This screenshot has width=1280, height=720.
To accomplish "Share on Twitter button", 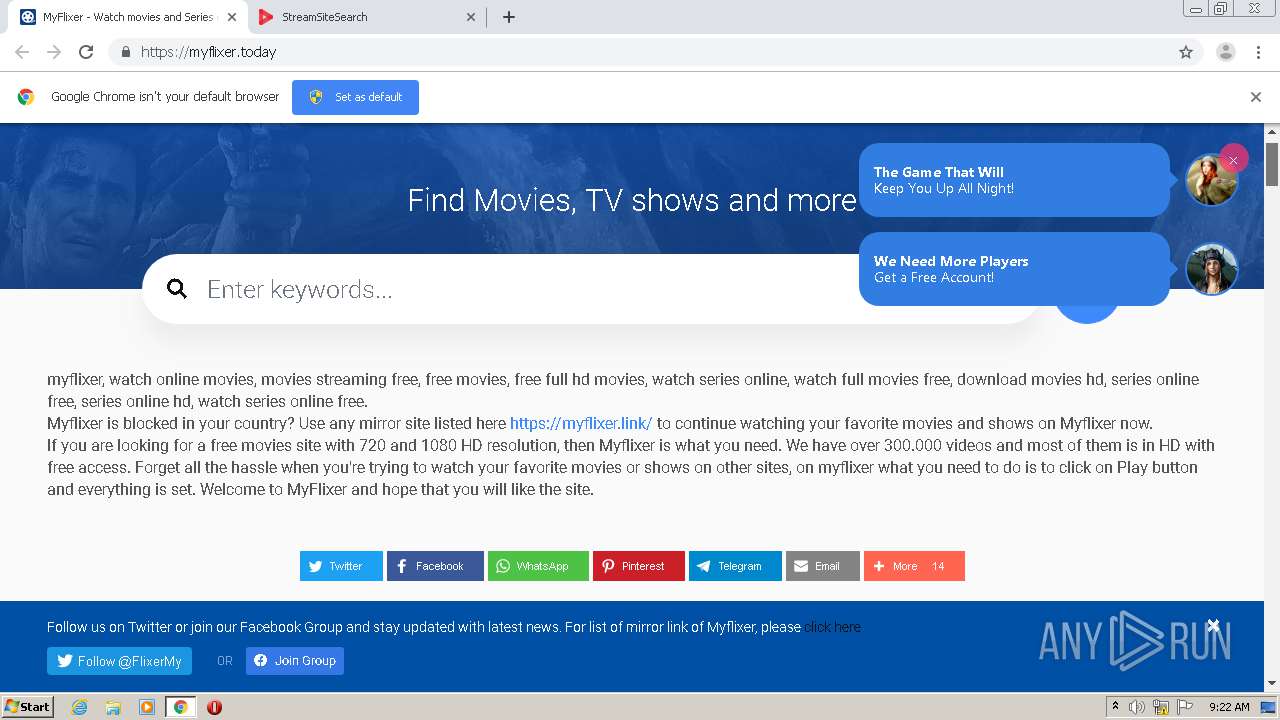I will (341, 566).
